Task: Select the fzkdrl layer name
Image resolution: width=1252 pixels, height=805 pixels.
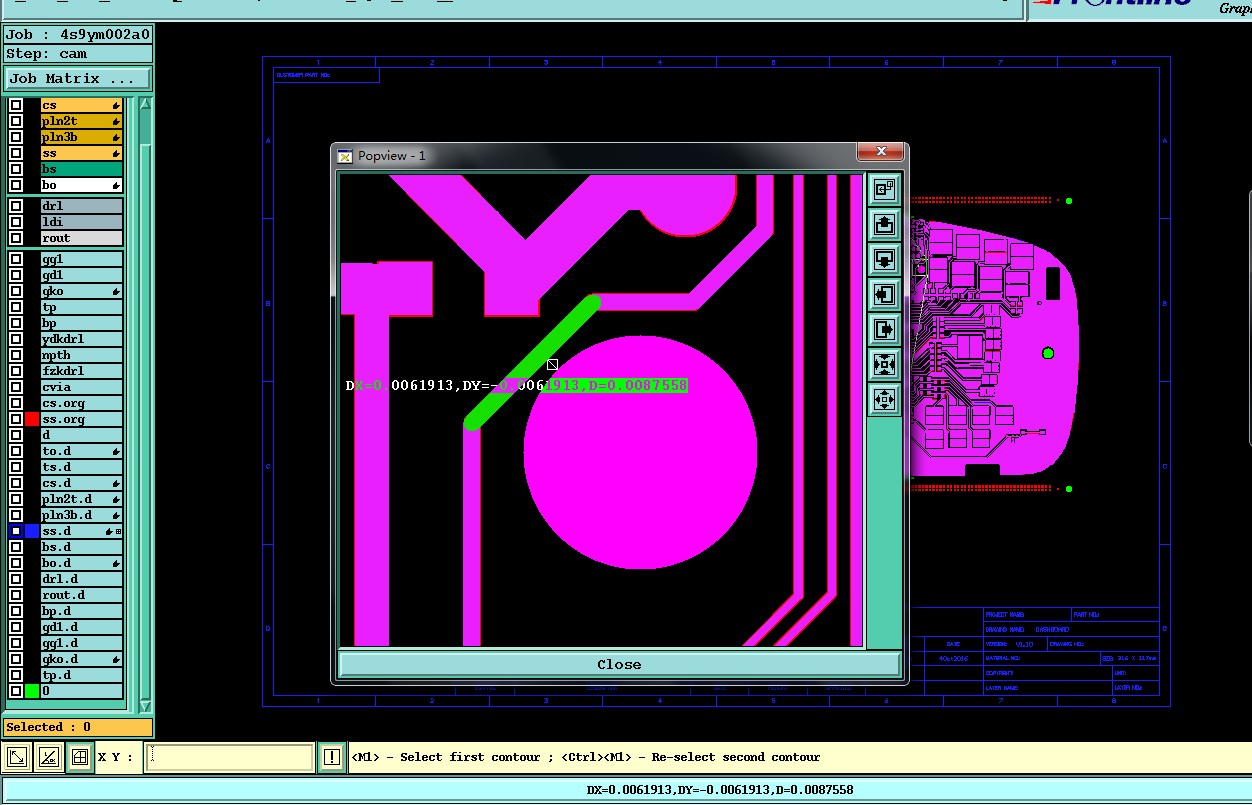Action: coord(81,371)
